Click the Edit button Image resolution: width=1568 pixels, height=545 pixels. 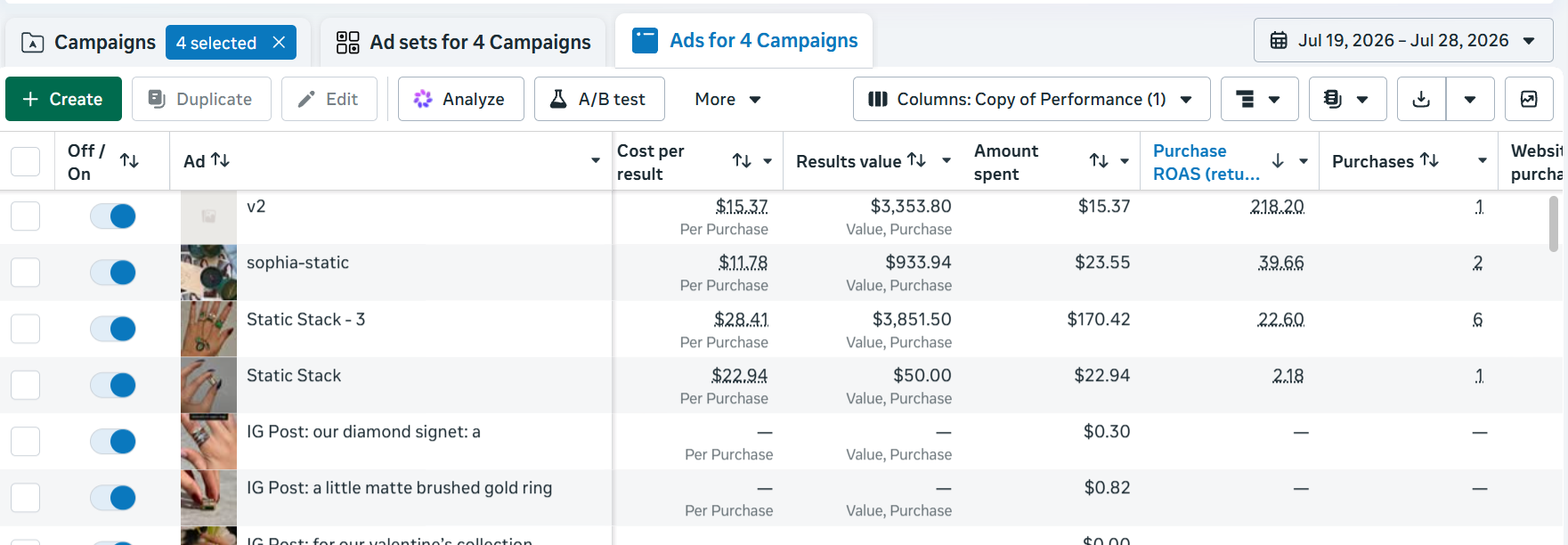[329, 99]
